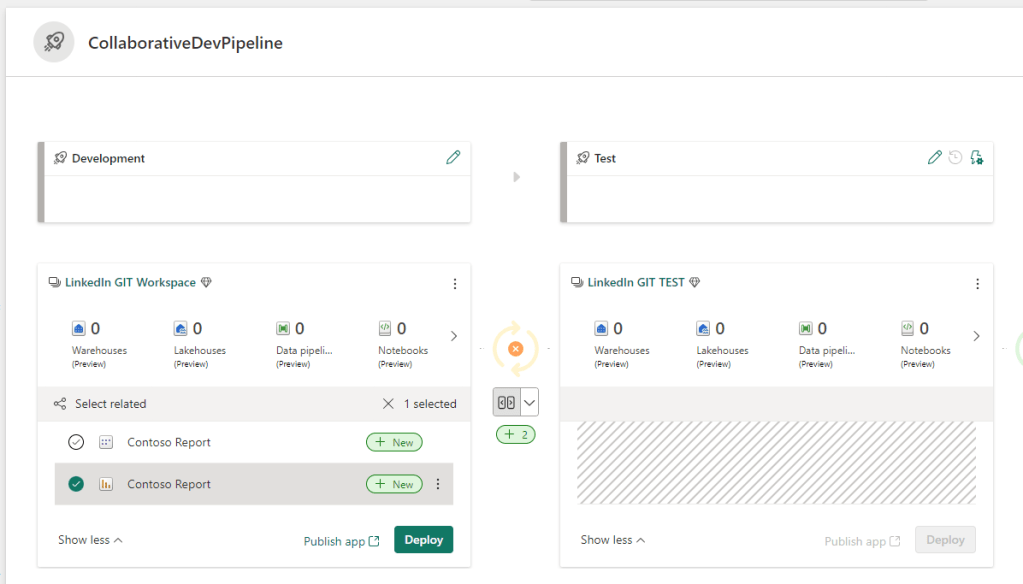Viewport: 1023px width, 584px height.
Task: Select the paired comparison view icon
Action: coord(507,402)
